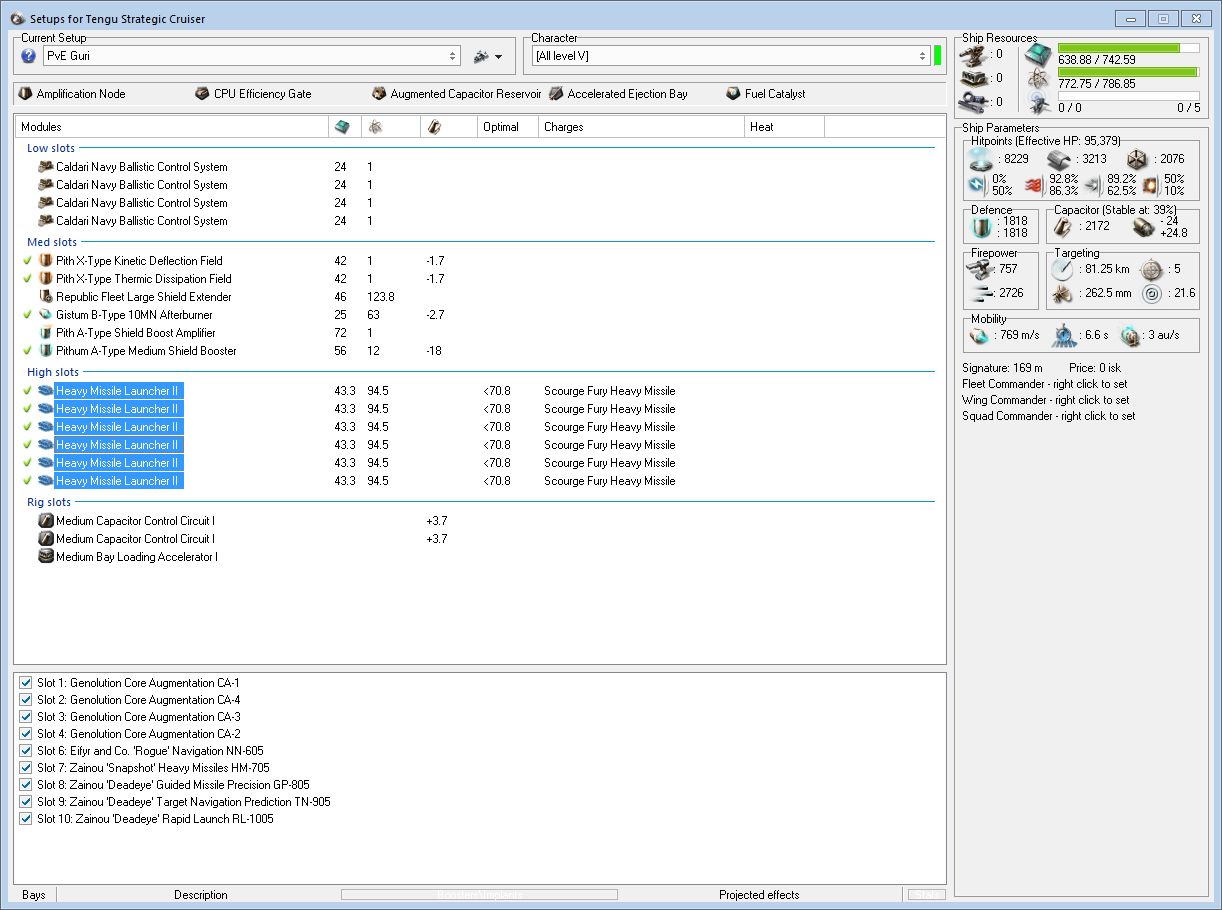Screen dimensions: 1222x910
Task: Click the shield hitpoints icon
Action: pos(981,158)
